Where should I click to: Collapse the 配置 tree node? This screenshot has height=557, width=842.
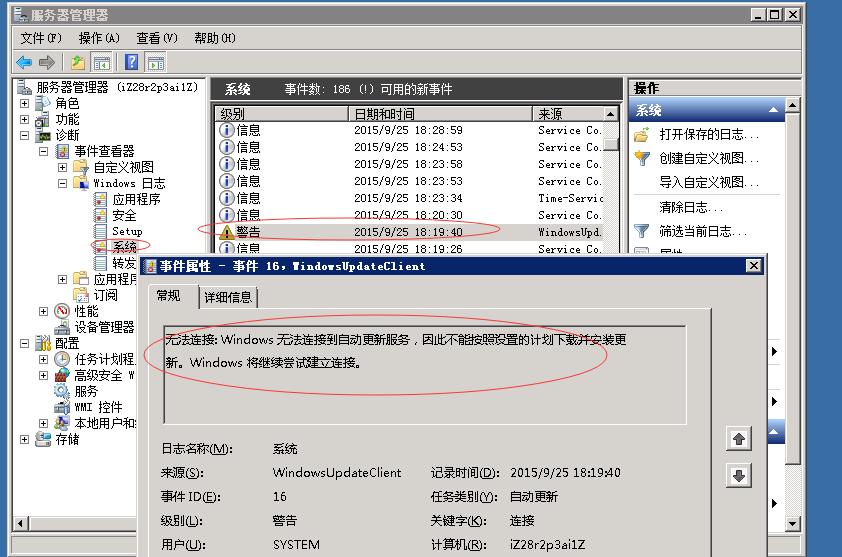[x=24, y=343]
